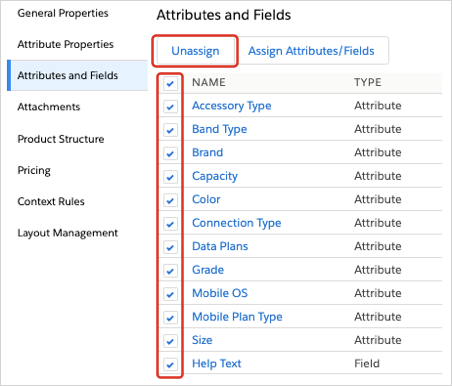Screen dimensions: 452x386
Task: Select Attributes and Fields in sidebar
Action: pos(78,75)
